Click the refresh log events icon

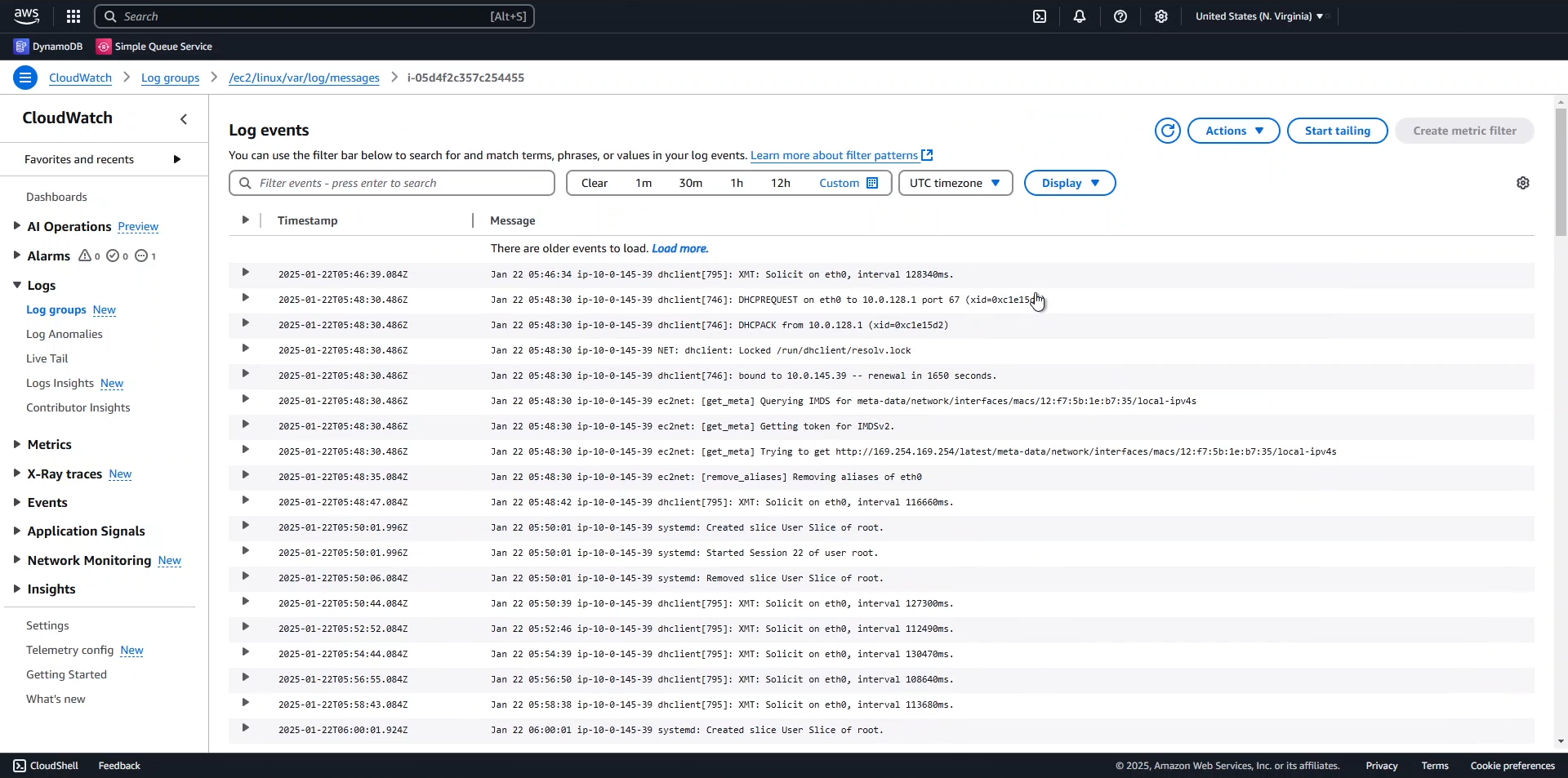pos(1167,131)
